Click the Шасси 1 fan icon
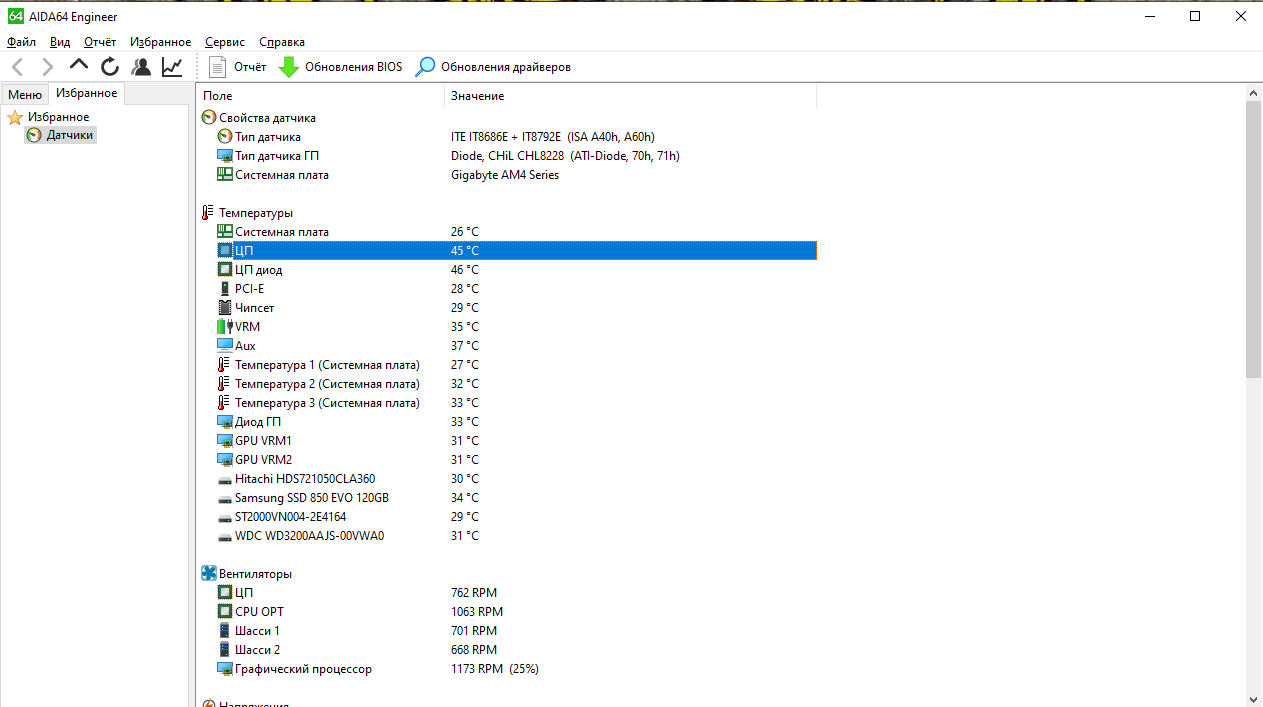The width and height of the screenshot is (1263, 707). 224,631
